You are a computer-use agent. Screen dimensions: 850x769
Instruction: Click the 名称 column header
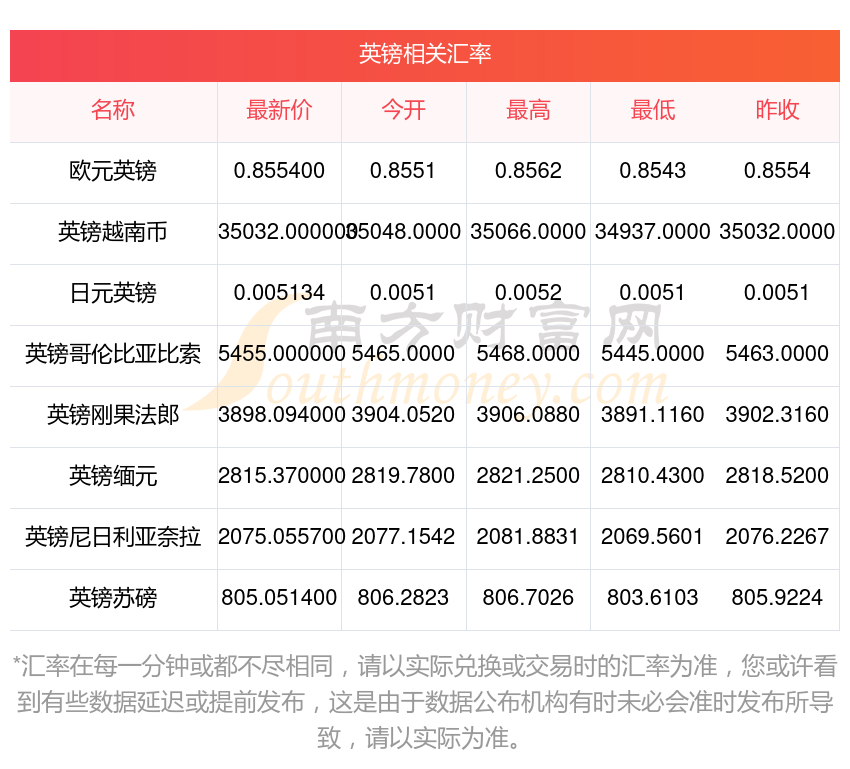(x=113, y=111)
